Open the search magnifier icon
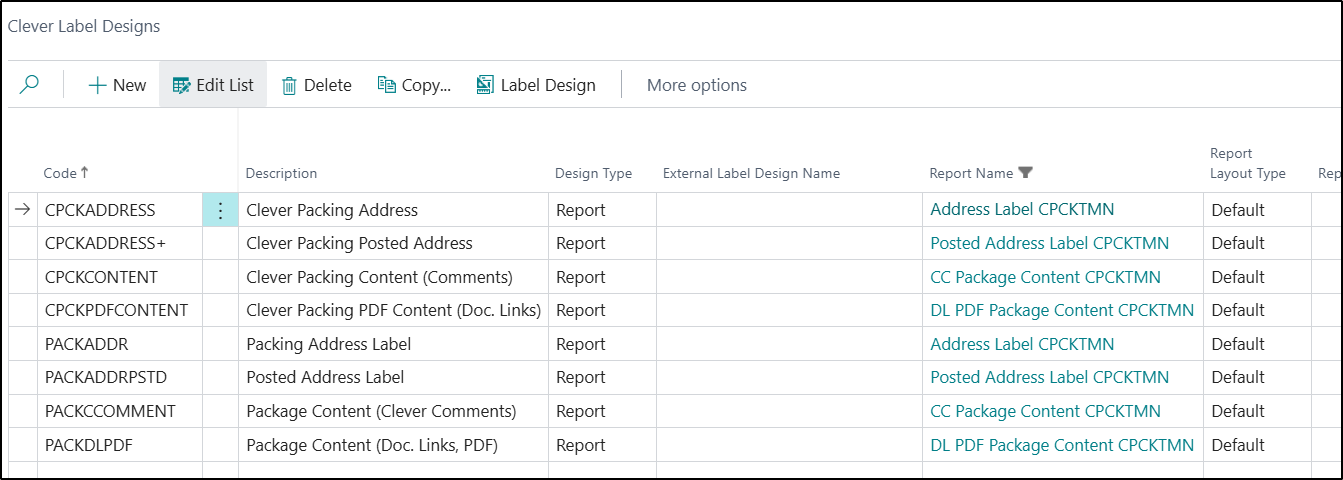Image resolution: width=1343 pixels, height=480 pixels. [x=29, y=85]
